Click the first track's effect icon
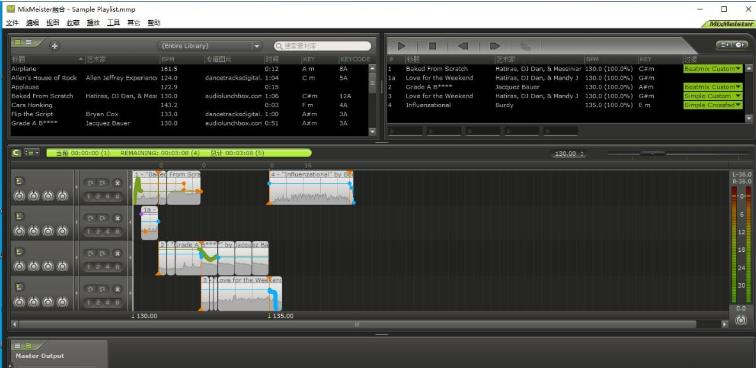The width and height of the screenshot is (756, 368). pyautogui.click(x=18, y=181)
